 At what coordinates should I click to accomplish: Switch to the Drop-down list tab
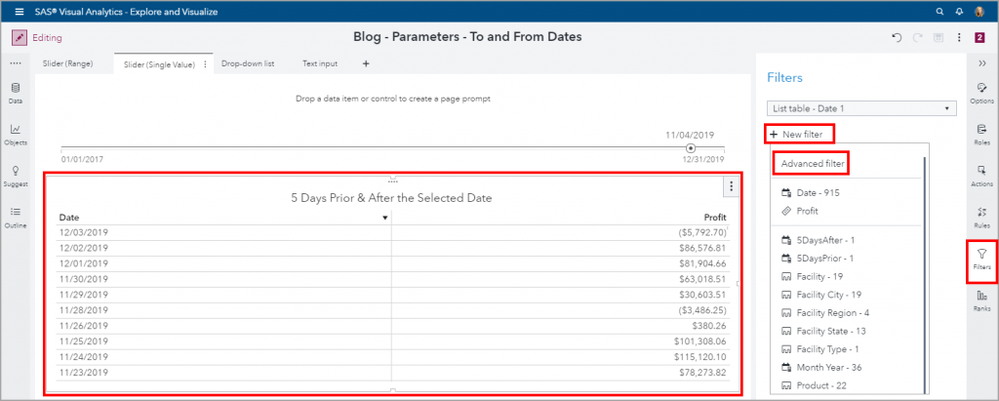pos(250,63)
